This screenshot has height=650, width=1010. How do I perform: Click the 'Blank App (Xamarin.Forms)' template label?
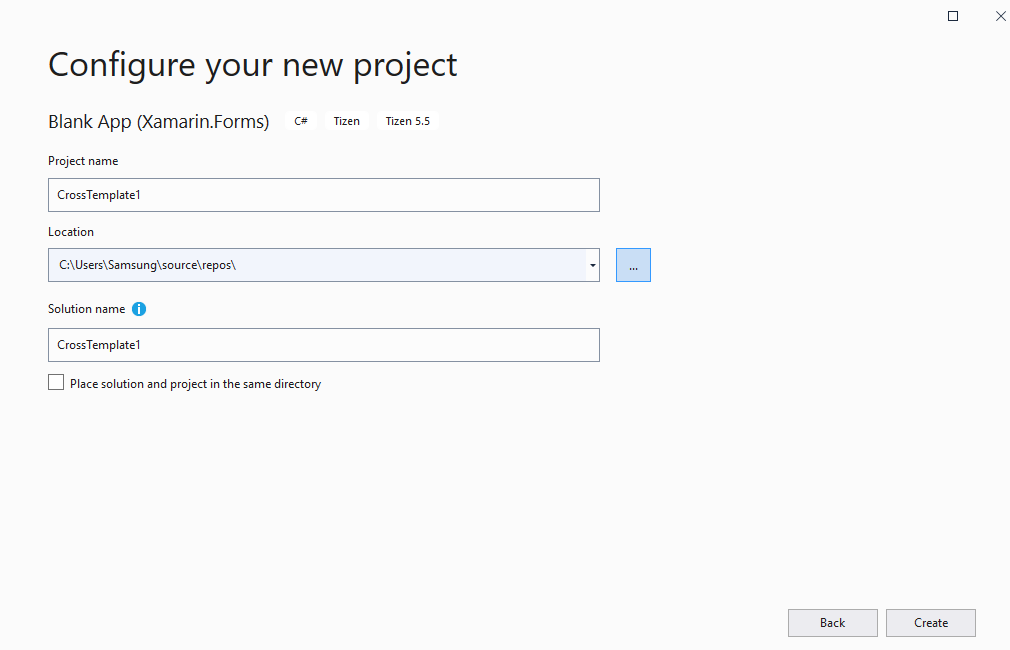point(157,120)
